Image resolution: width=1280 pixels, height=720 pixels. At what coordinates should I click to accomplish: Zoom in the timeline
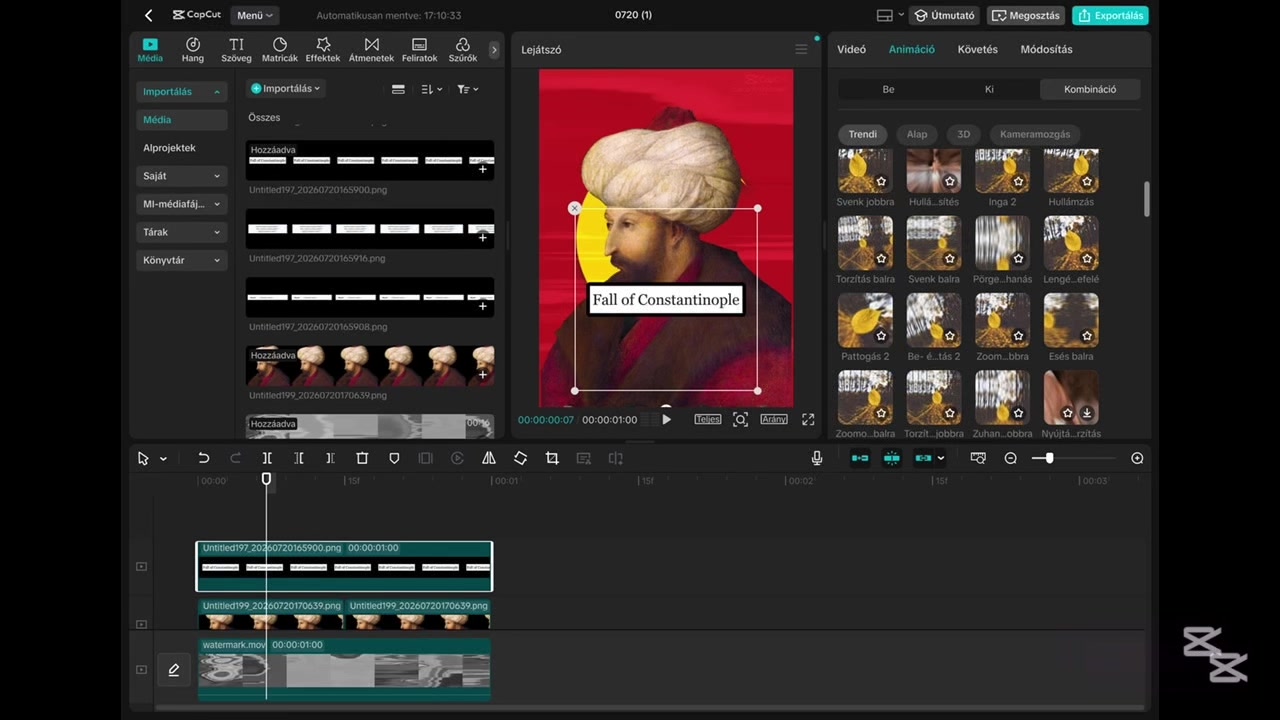coord(1137,458)
